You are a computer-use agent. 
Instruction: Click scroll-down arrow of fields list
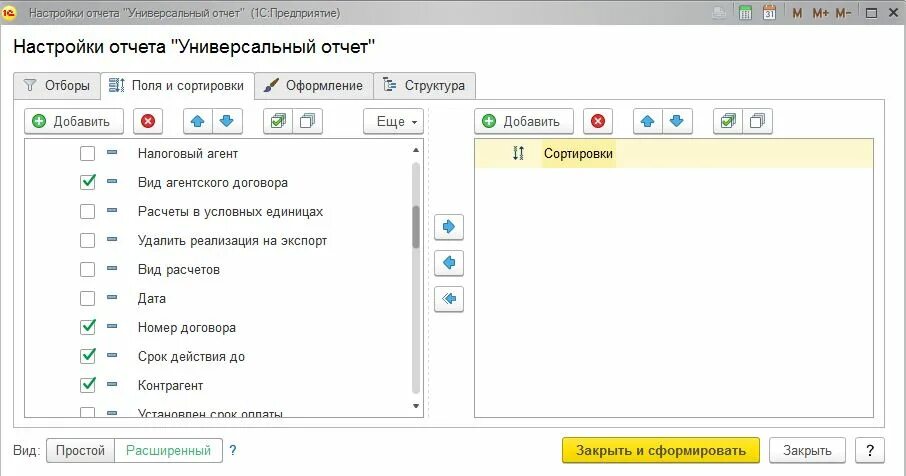(416, 406)
